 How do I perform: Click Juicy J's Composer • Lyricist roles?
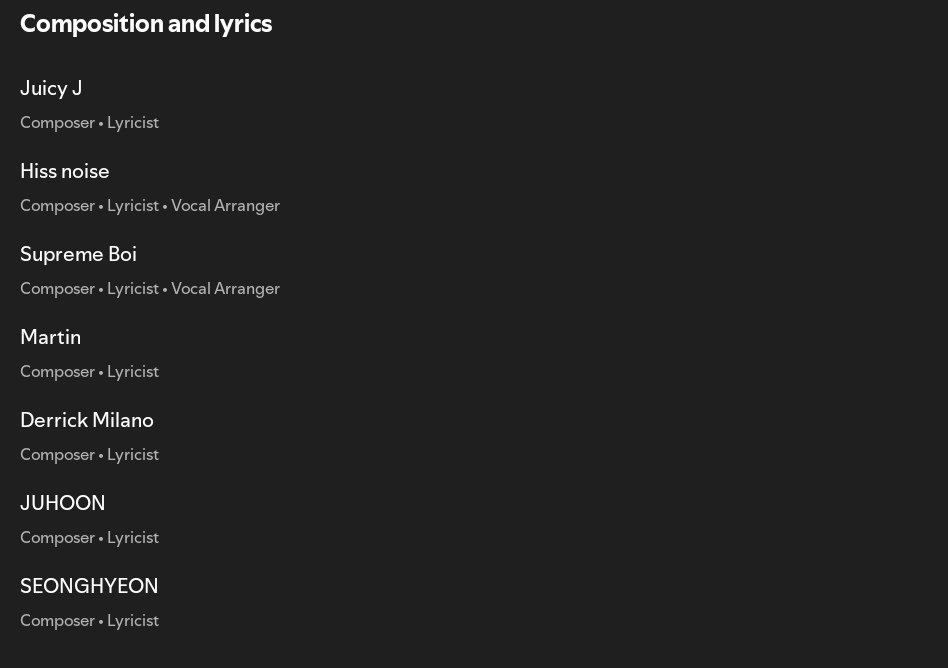click(x=89, y=123)
